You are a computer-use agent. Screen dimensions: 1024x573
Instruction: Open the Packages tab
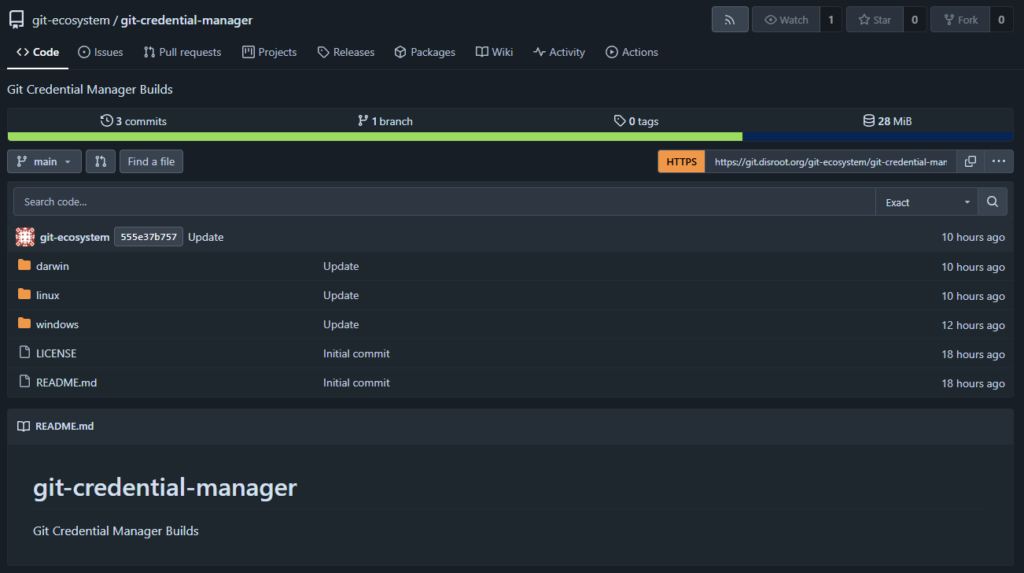tap(425, 52)
